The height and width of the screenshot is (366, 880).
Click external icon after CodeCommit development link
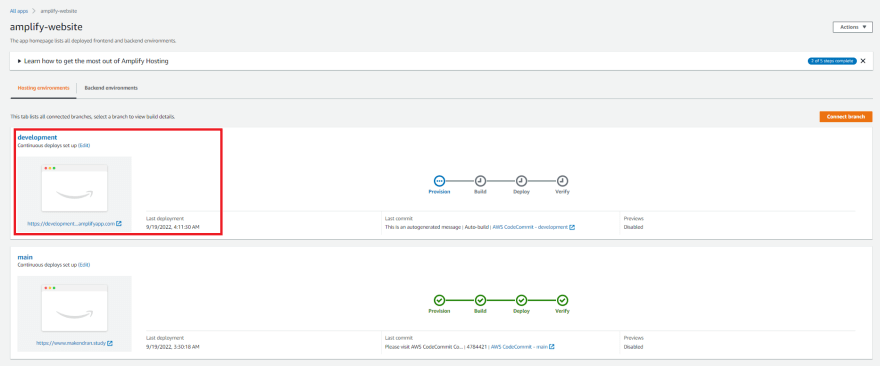pos(572,227)
